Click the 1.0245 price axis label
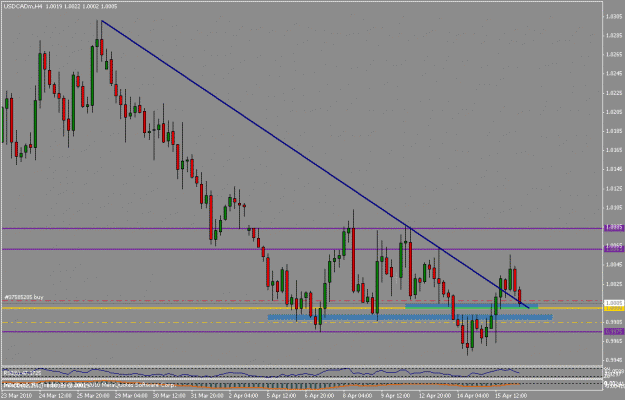 click(614, 74)
